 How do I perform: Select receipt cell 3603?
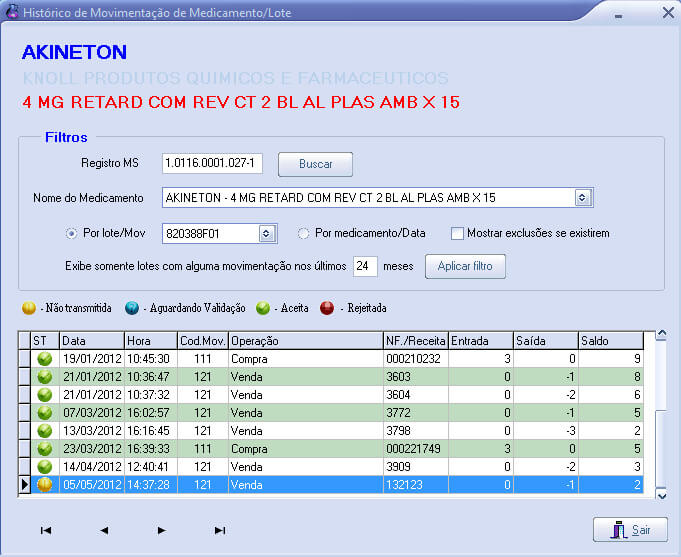click(x=416, y=377)
